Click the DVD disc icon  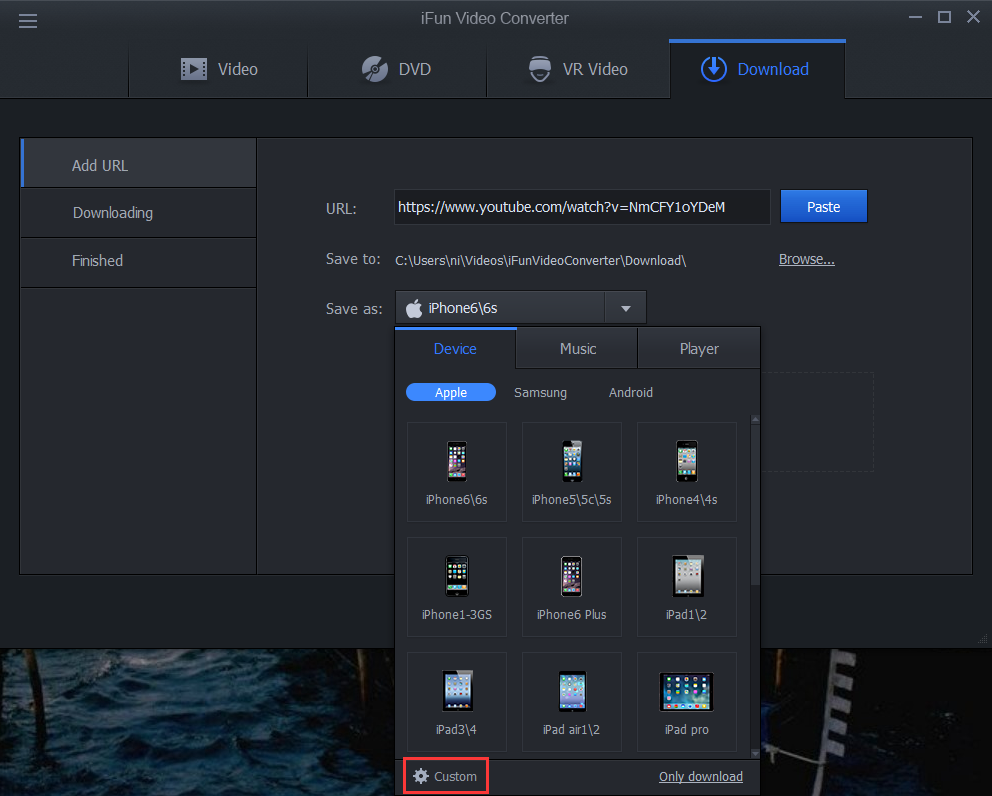[375, 69]
